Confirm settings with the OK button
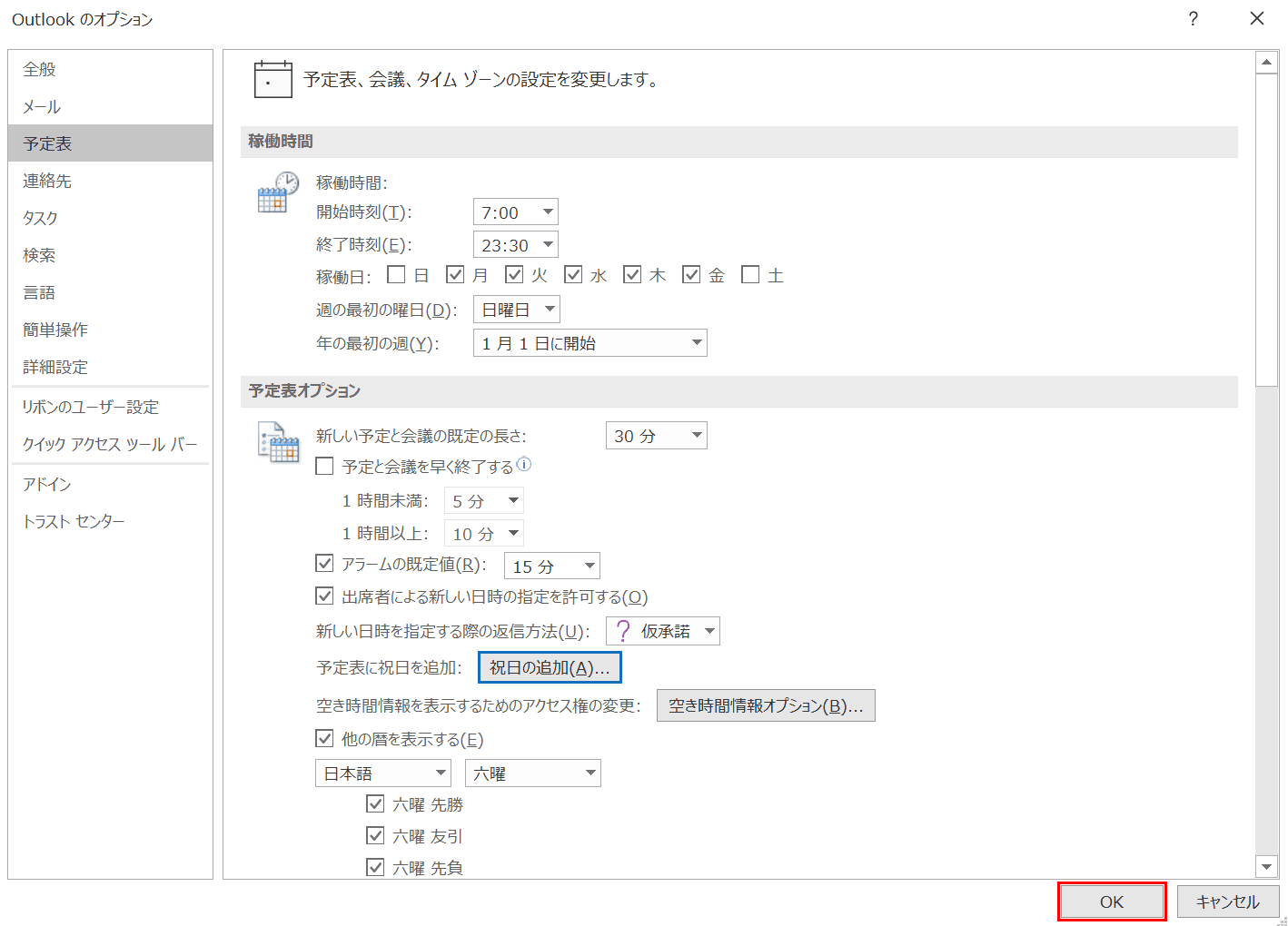 pyautogui.click(x=1112, y=901)
